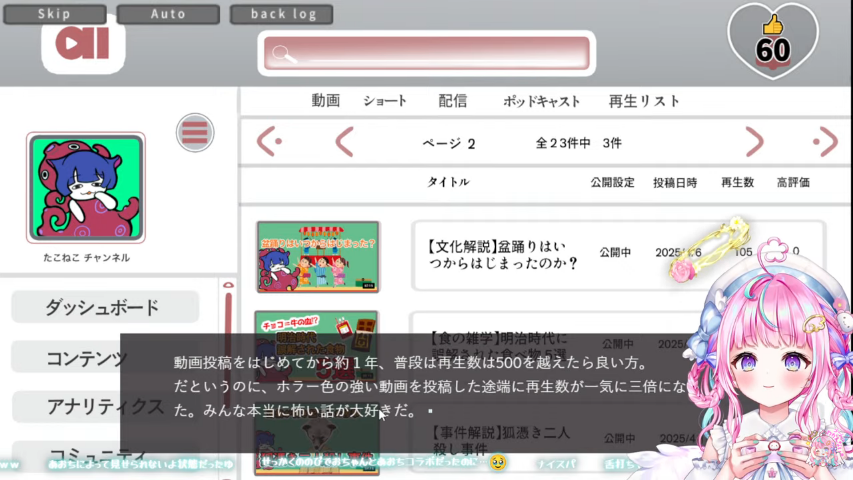This screenshot has height=480, width=853.
Task: Open the hamburger menu icon
Action: (x=195, y=133)
